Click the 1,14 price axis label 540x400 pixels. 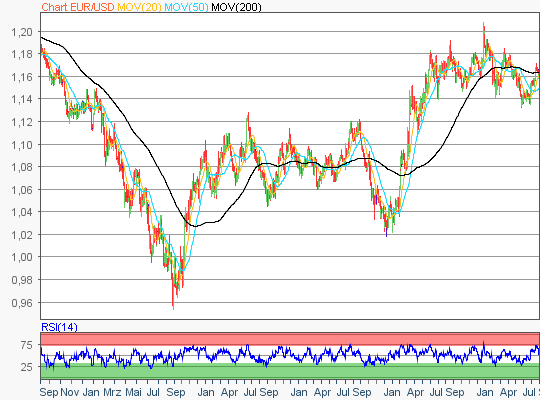point(22,99)
